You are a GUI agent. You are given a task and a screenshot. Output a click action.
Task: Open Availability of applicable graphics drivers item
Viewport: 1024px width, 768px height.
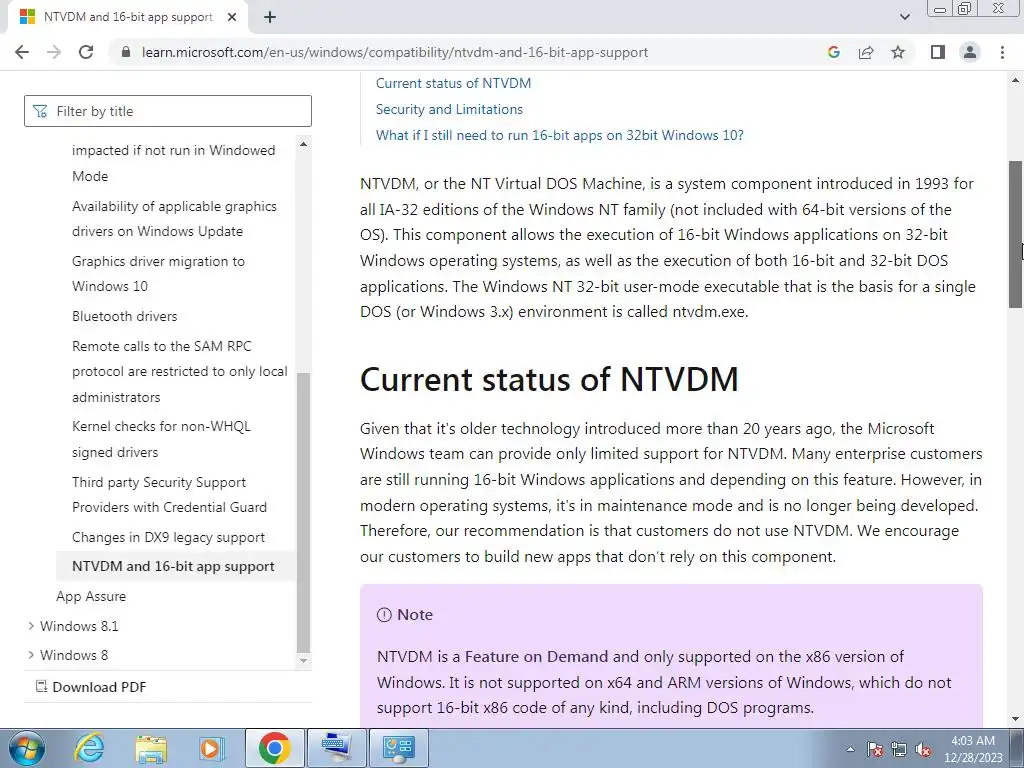pos(174,219)
